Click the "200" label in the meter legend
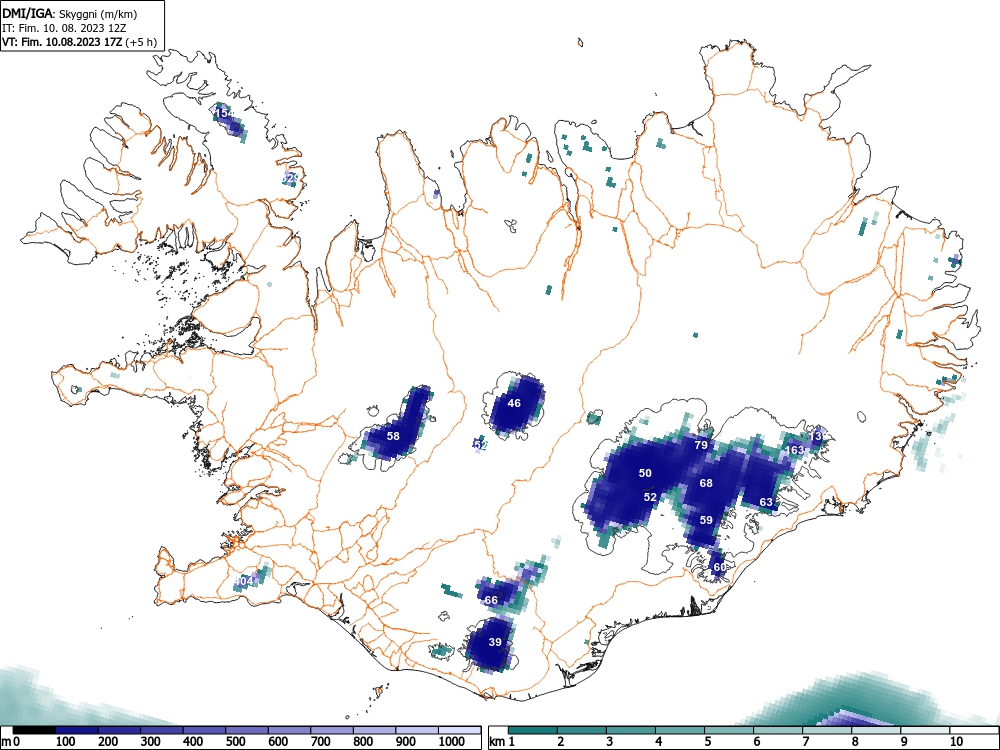The height and width of the screenshot is (750, 1000). (108, 742)
